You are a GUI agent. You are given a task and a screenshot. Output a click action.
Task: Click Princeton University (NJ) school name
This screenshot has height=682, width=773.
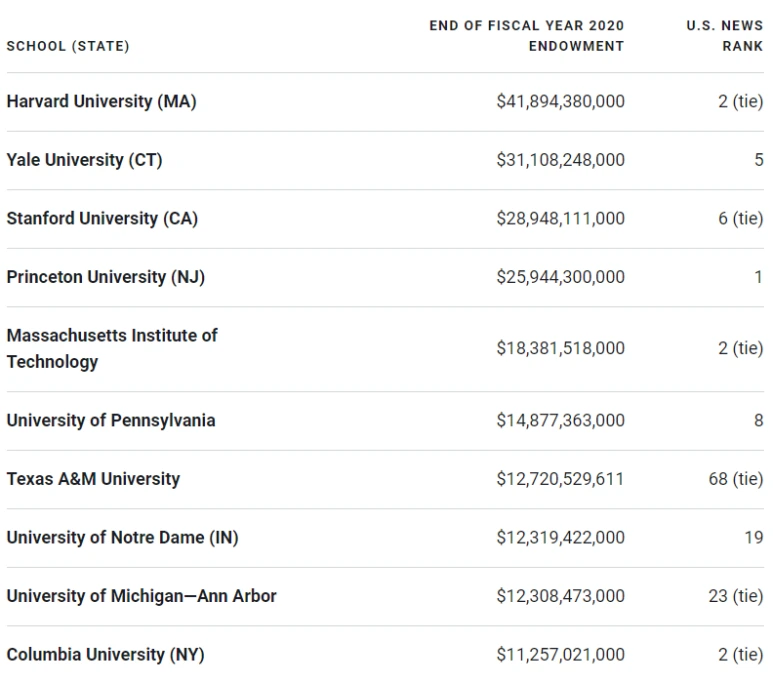click(105, 277)
